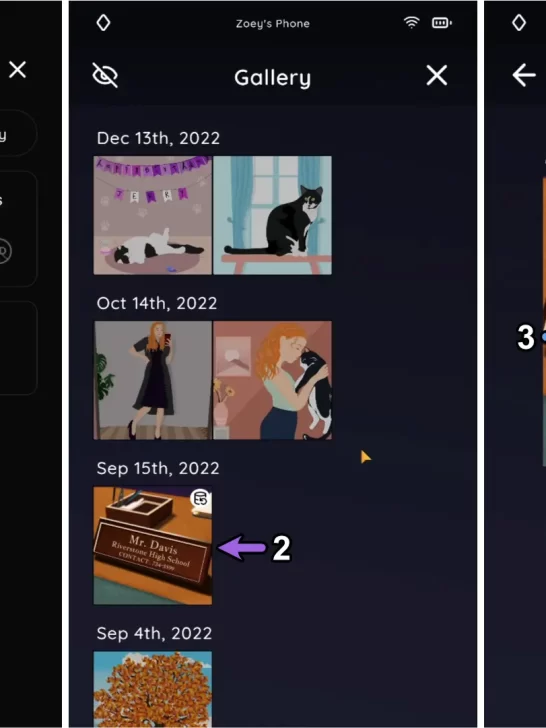Select the Dec 13th, 2022 date header
This screenshot has height=728, width=546.
(158, 138)
